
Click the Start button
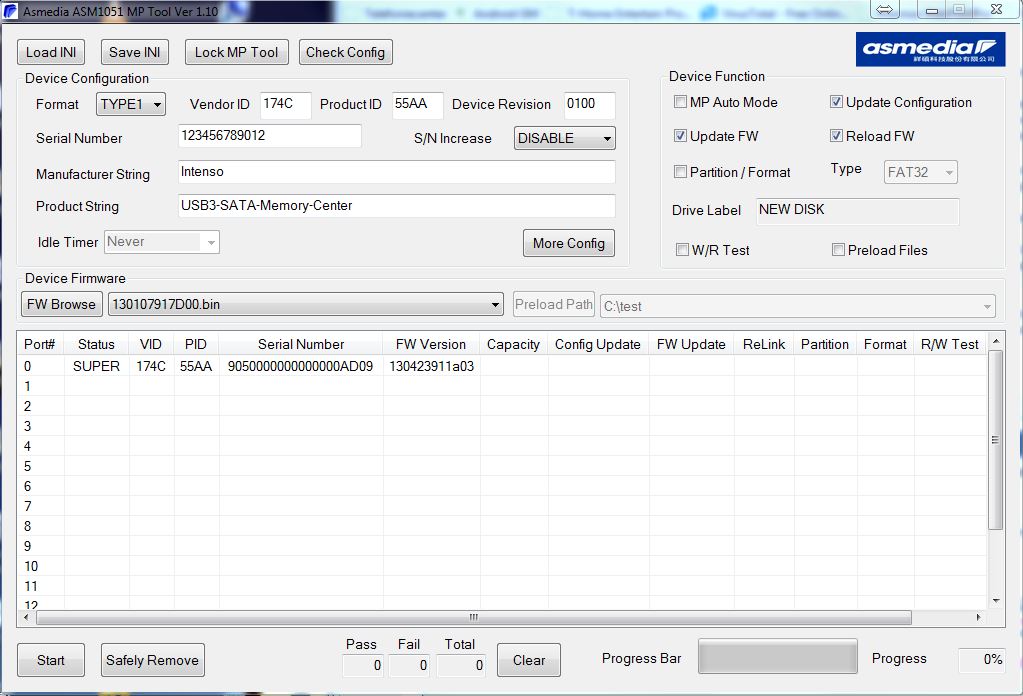tap(51, 660)
